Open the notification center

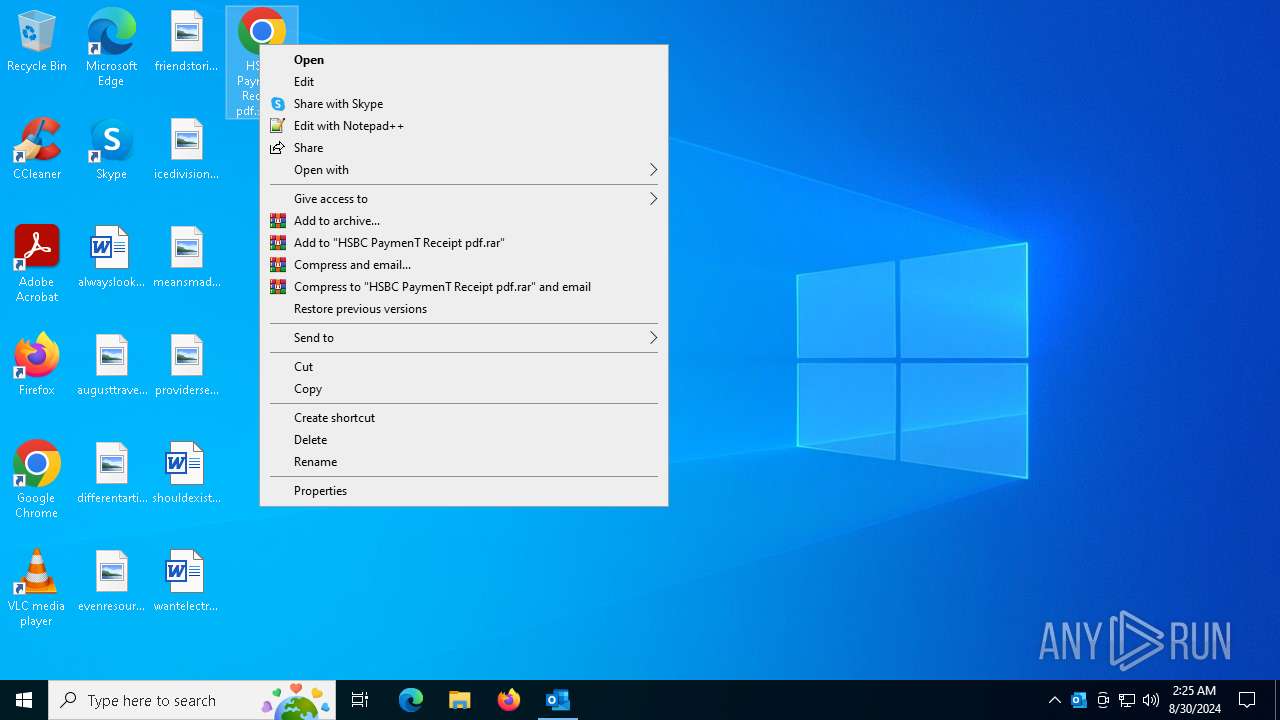coord(1247,700)
